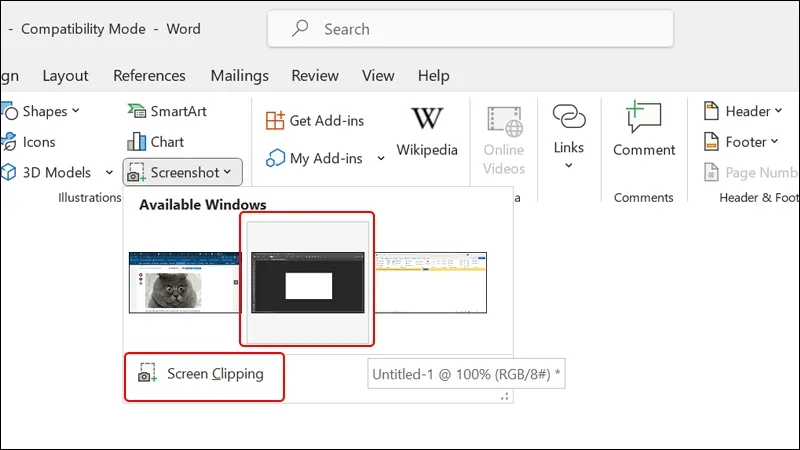The width and height of the screenshot is (800, 450).
Task: Insert a SmartArt graphic
Action: tap(167, 111)
